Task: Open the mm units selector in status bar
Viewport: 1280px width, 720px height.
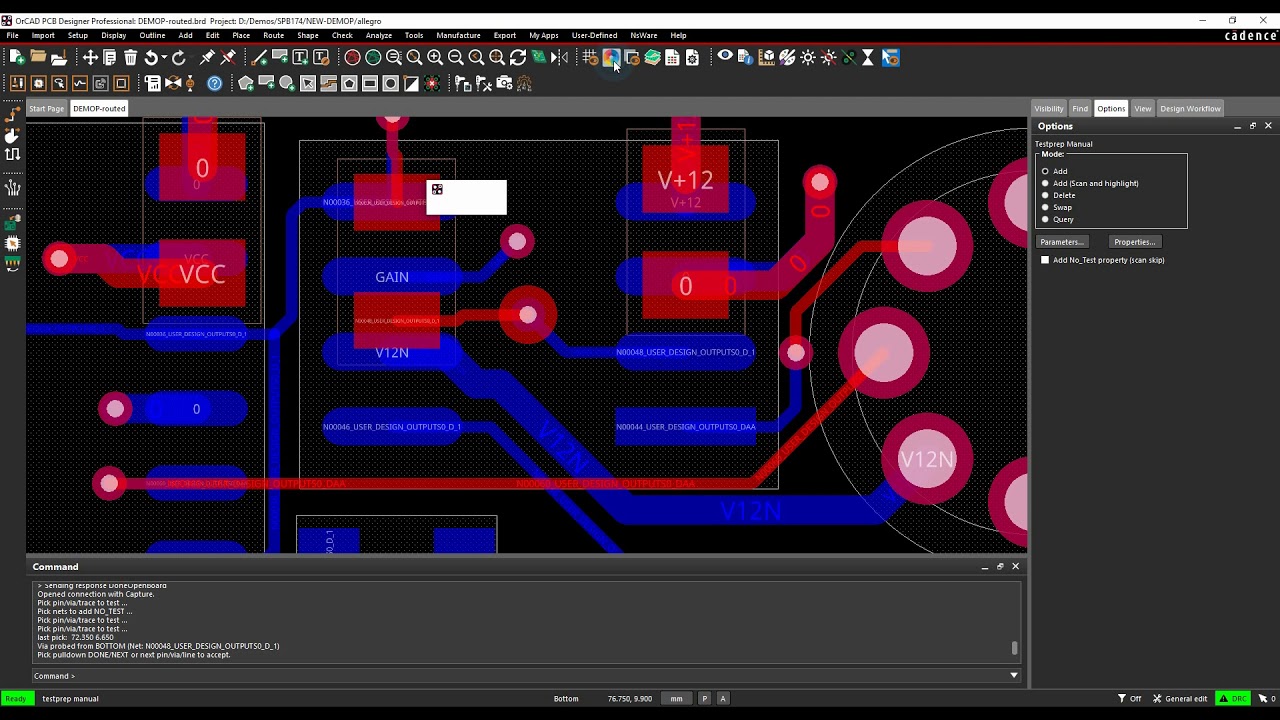Action: [676, 698]
